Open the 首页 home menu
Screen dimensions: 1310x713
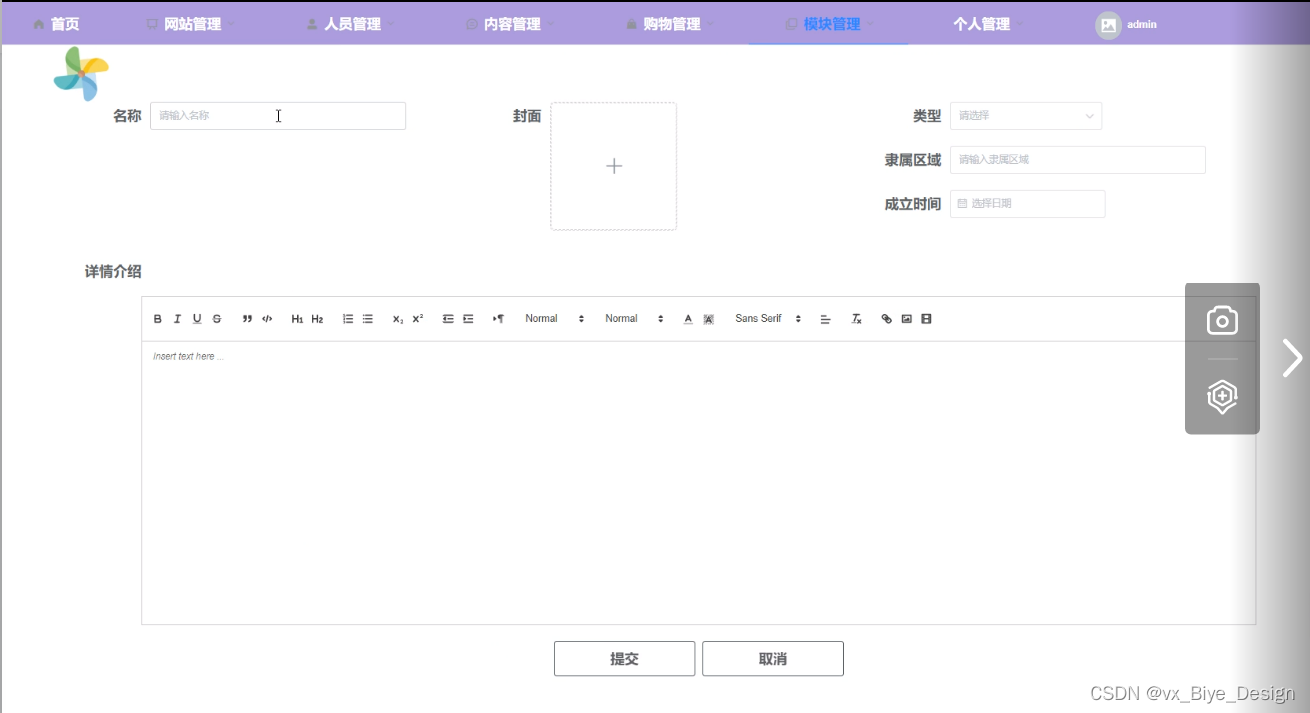pos(56,24)
